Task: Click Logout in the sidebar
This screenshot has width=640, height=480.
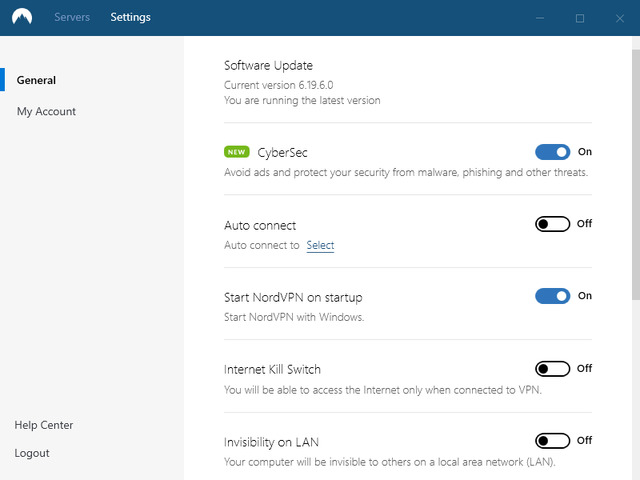Action: (32, 453)
